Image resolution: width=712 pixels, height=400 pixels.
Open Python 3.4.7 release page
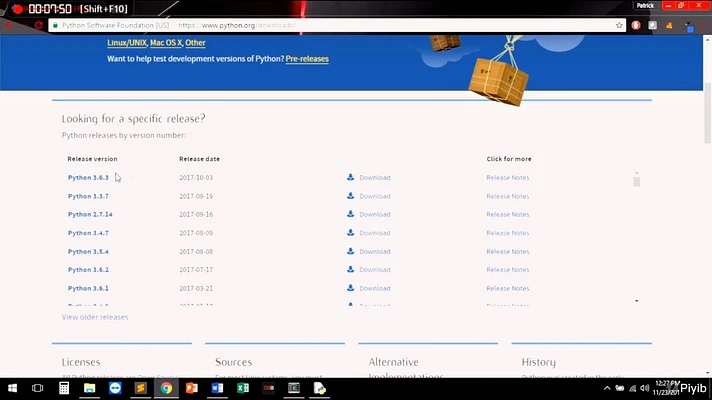coord(88,233)
